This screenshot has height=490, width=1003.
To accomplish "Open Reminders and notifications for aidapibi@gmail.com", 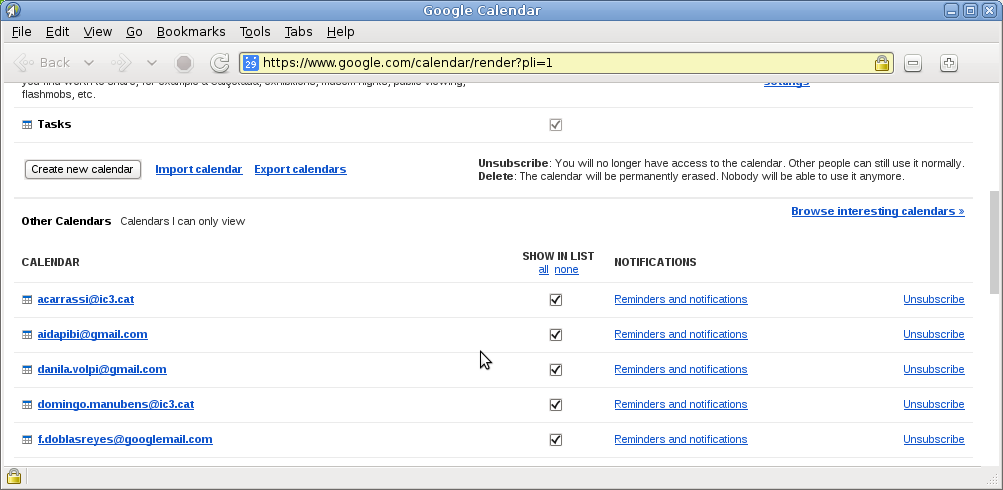I will pos(681,335).
